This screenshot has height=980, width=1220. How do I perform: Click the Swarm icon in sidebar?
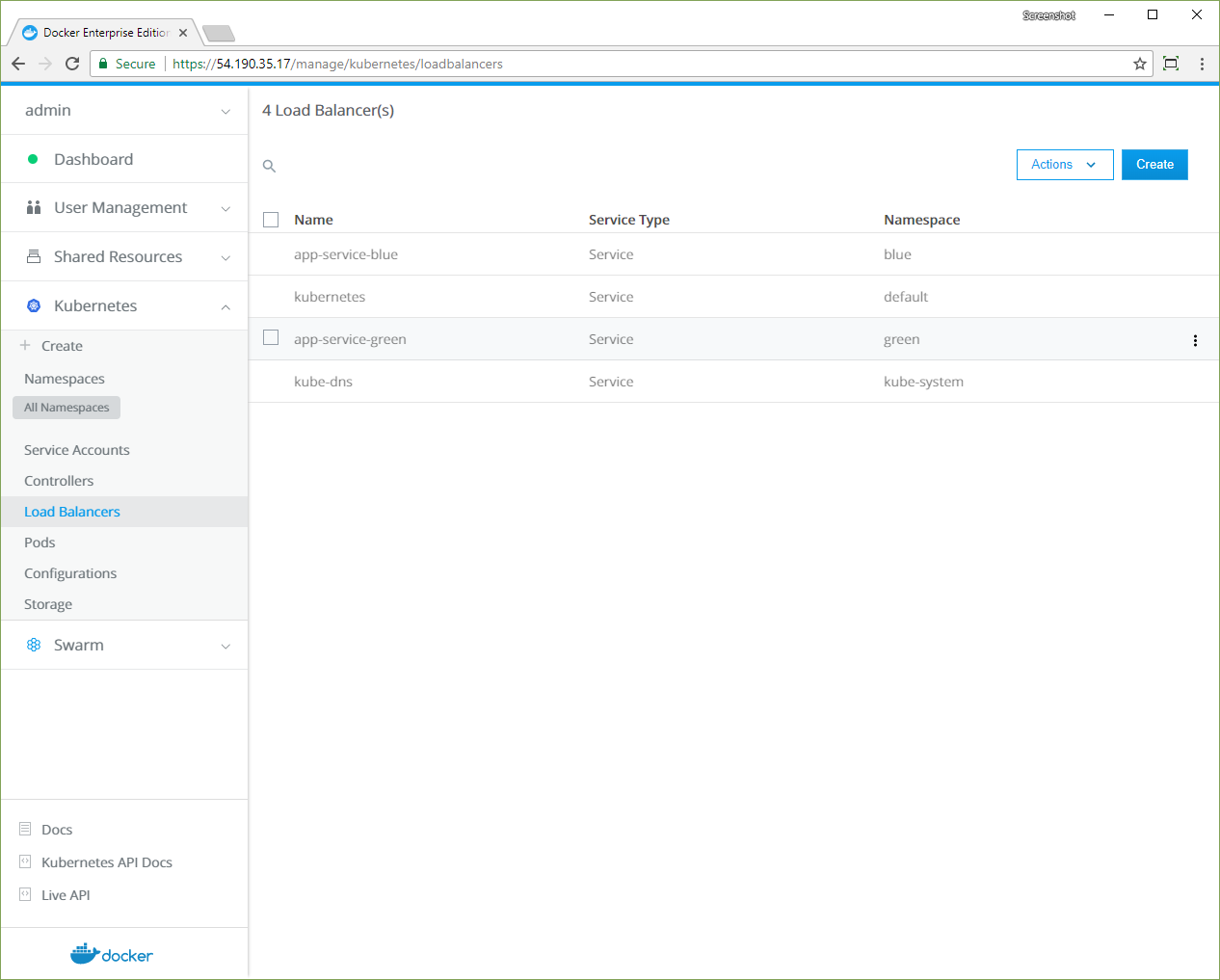point(34,645)
